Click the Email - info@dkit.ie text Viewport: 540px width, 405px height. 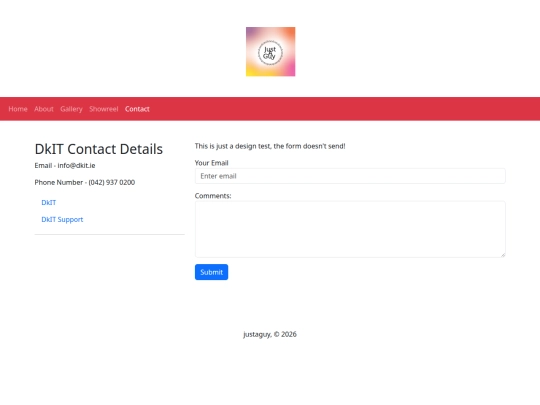65,165
